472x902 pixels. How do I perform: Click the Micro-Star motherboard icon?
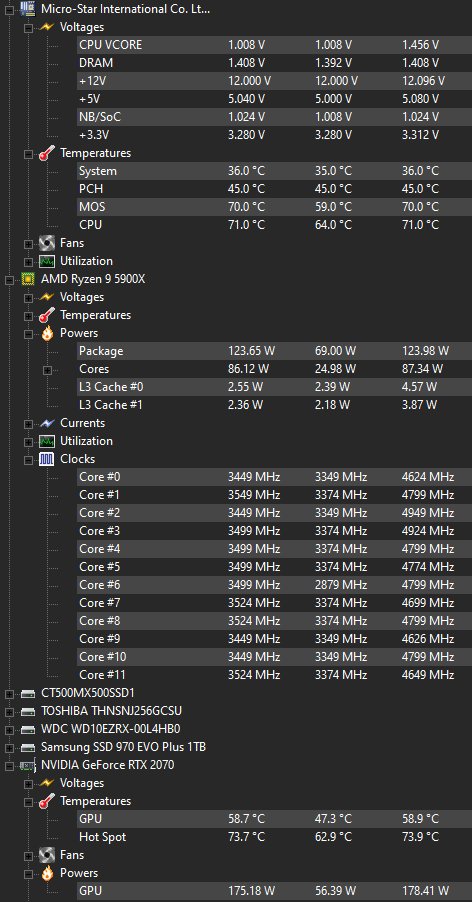pos(27,9)
